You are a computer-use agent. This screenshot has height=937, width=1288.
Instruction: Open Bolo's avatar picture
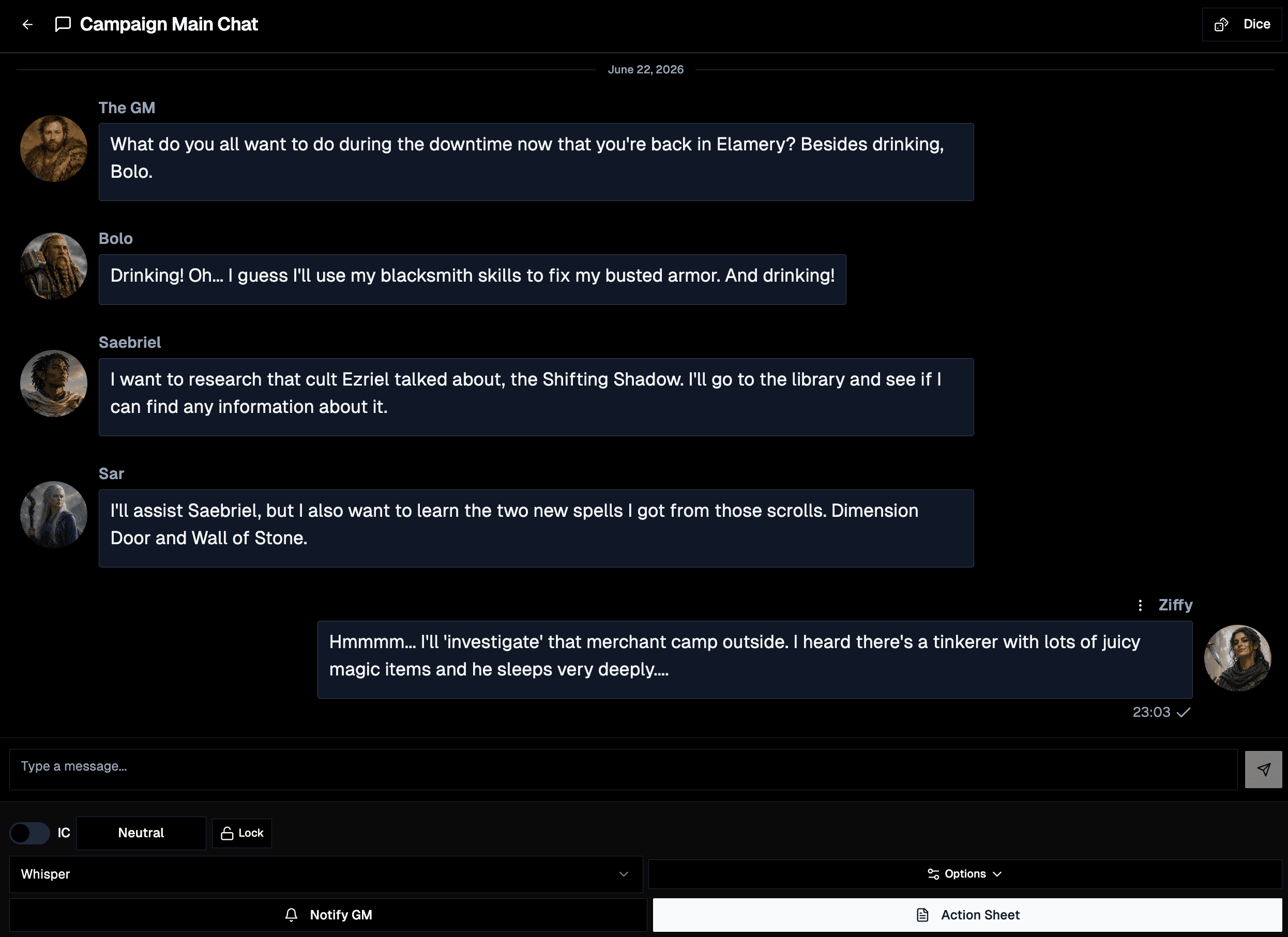coord(53,266)
